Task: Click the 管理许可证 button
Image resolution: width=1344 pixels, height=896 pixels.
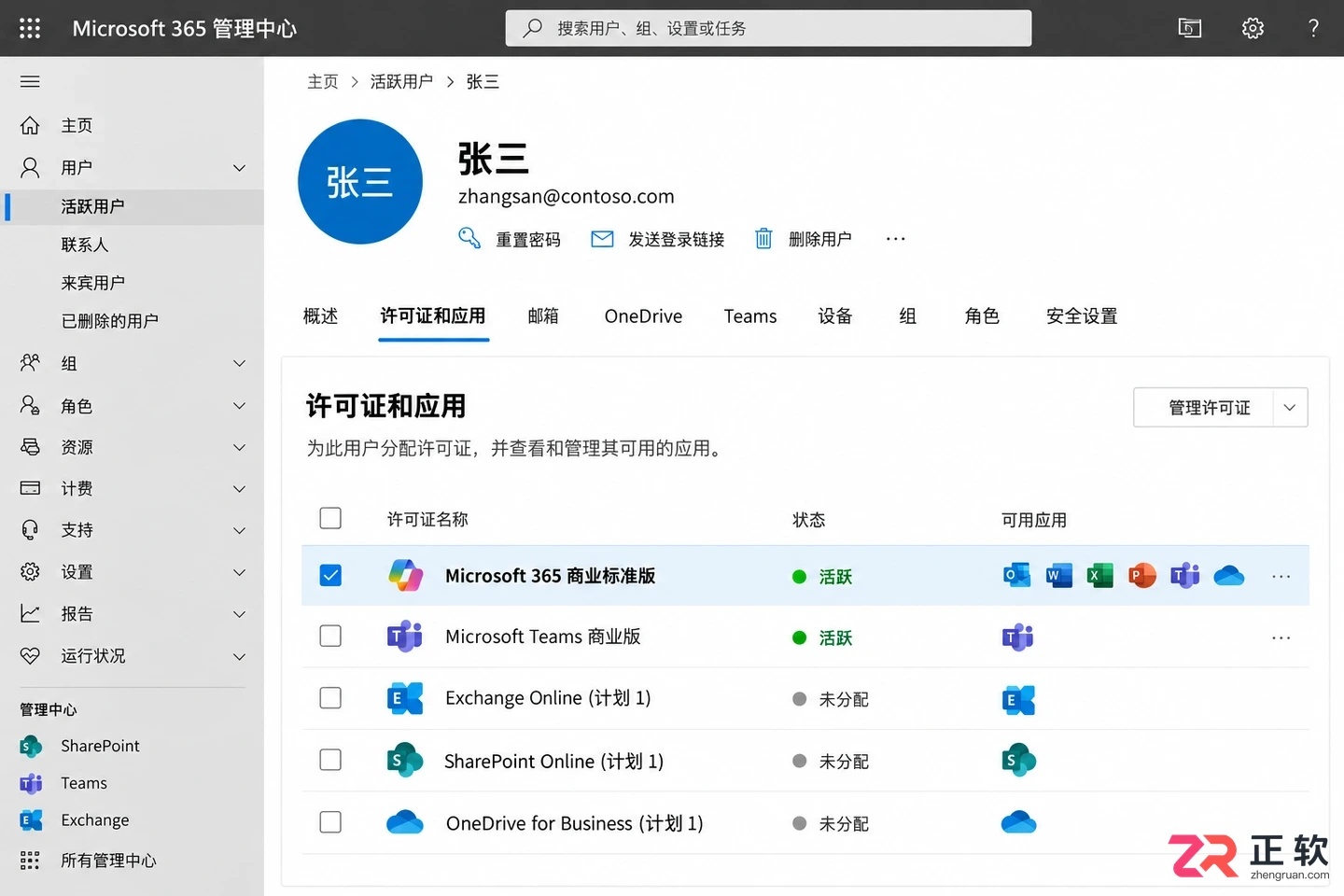Action: pyautogui.click(x=1203, y=408)
